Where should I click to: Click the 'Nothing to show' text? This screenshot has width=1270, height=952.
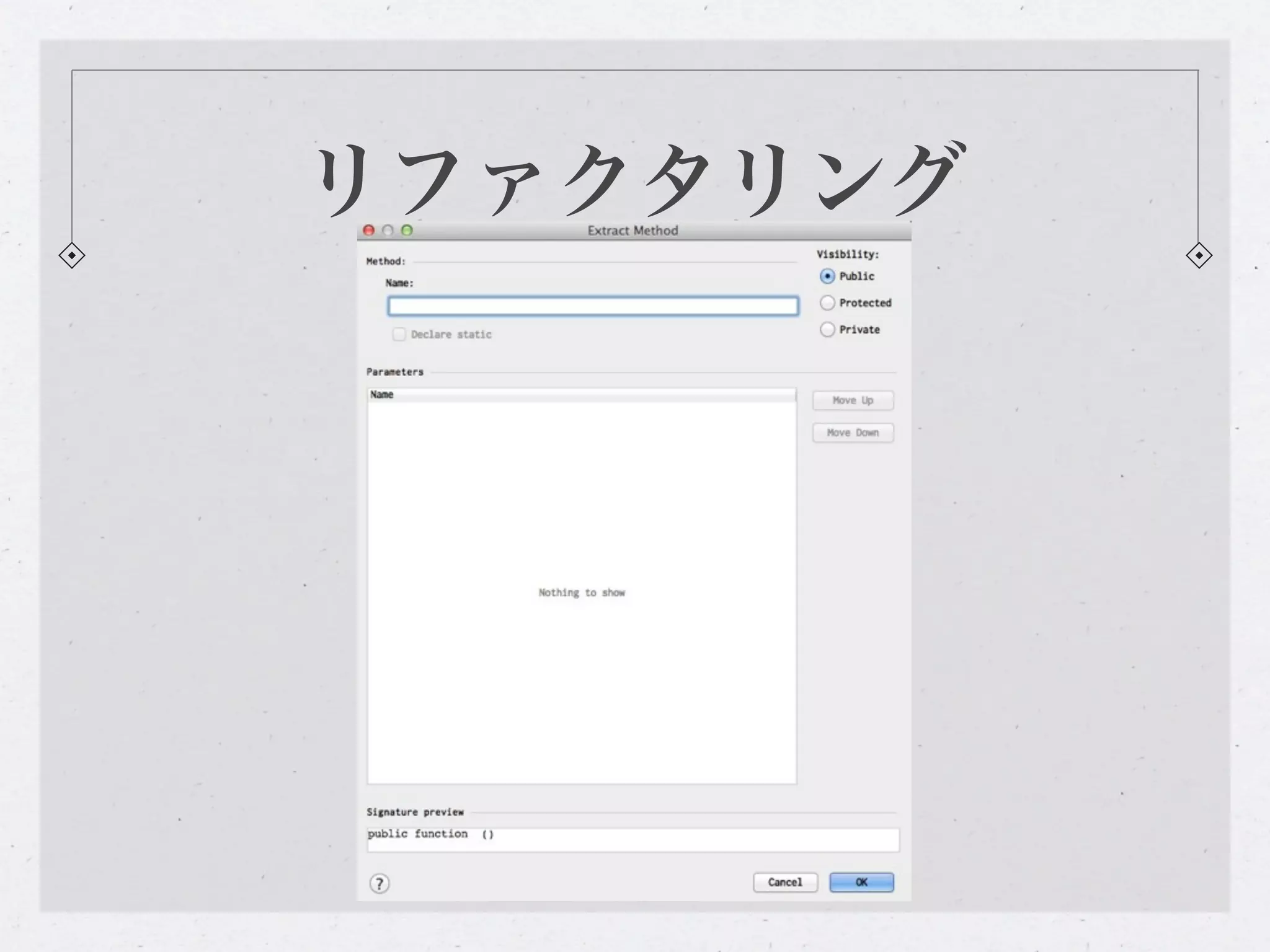(582, 593)
